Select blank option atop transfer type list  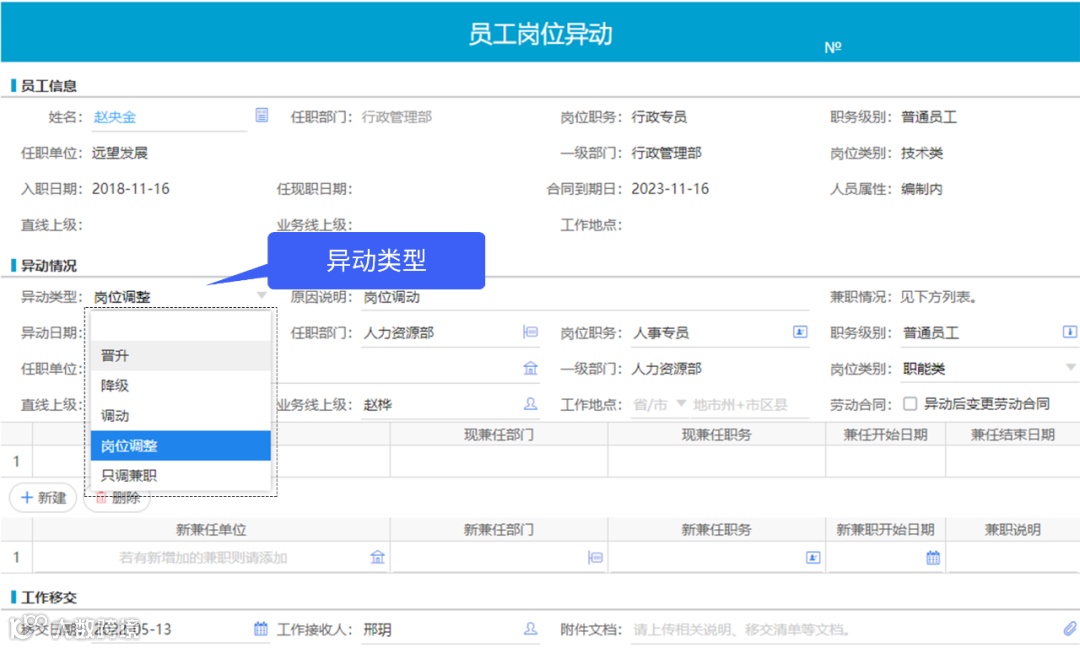[180, 326]
